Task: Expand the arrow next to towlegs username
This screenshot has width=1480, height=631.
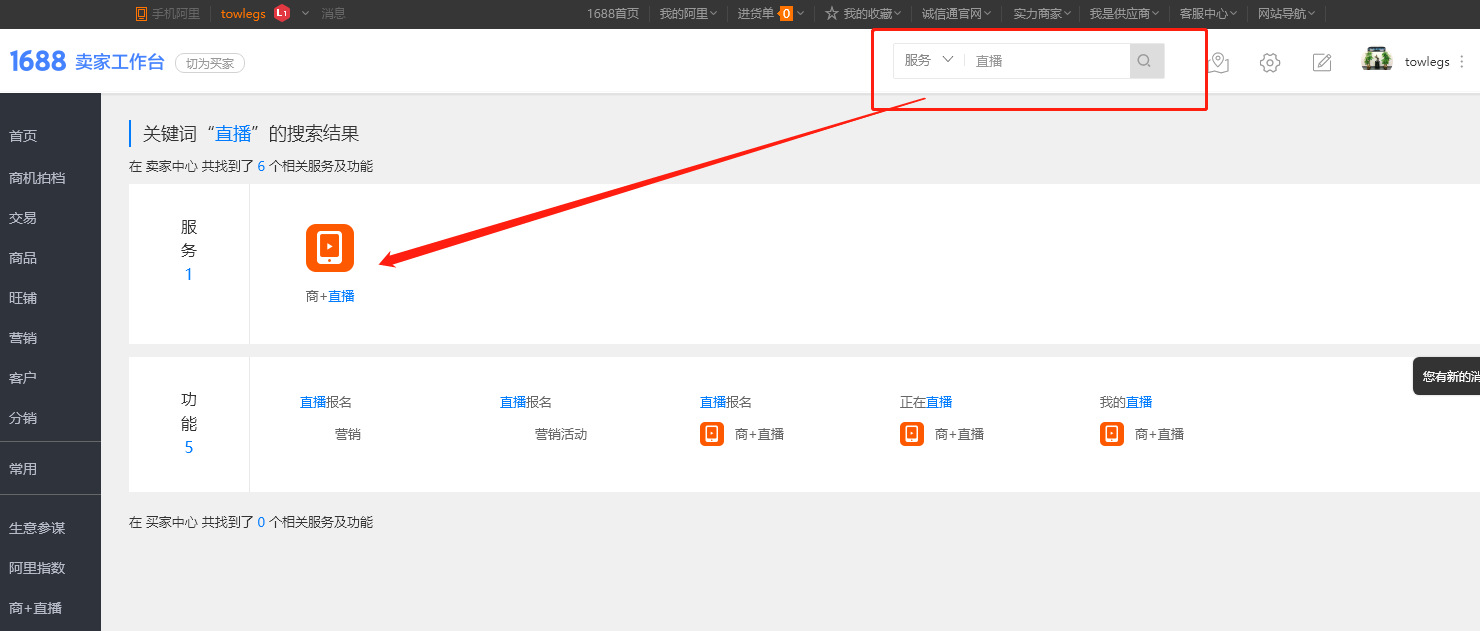Action: (305, 14)
